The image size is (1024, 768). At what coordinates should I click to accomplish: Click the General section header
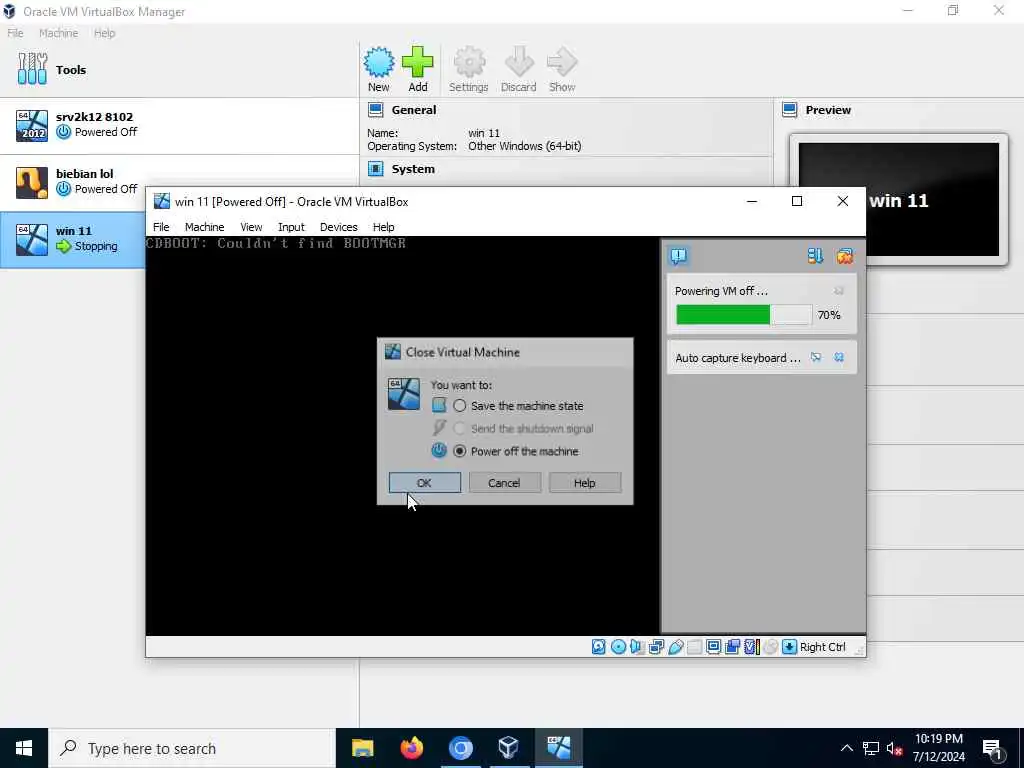[413, 110]
